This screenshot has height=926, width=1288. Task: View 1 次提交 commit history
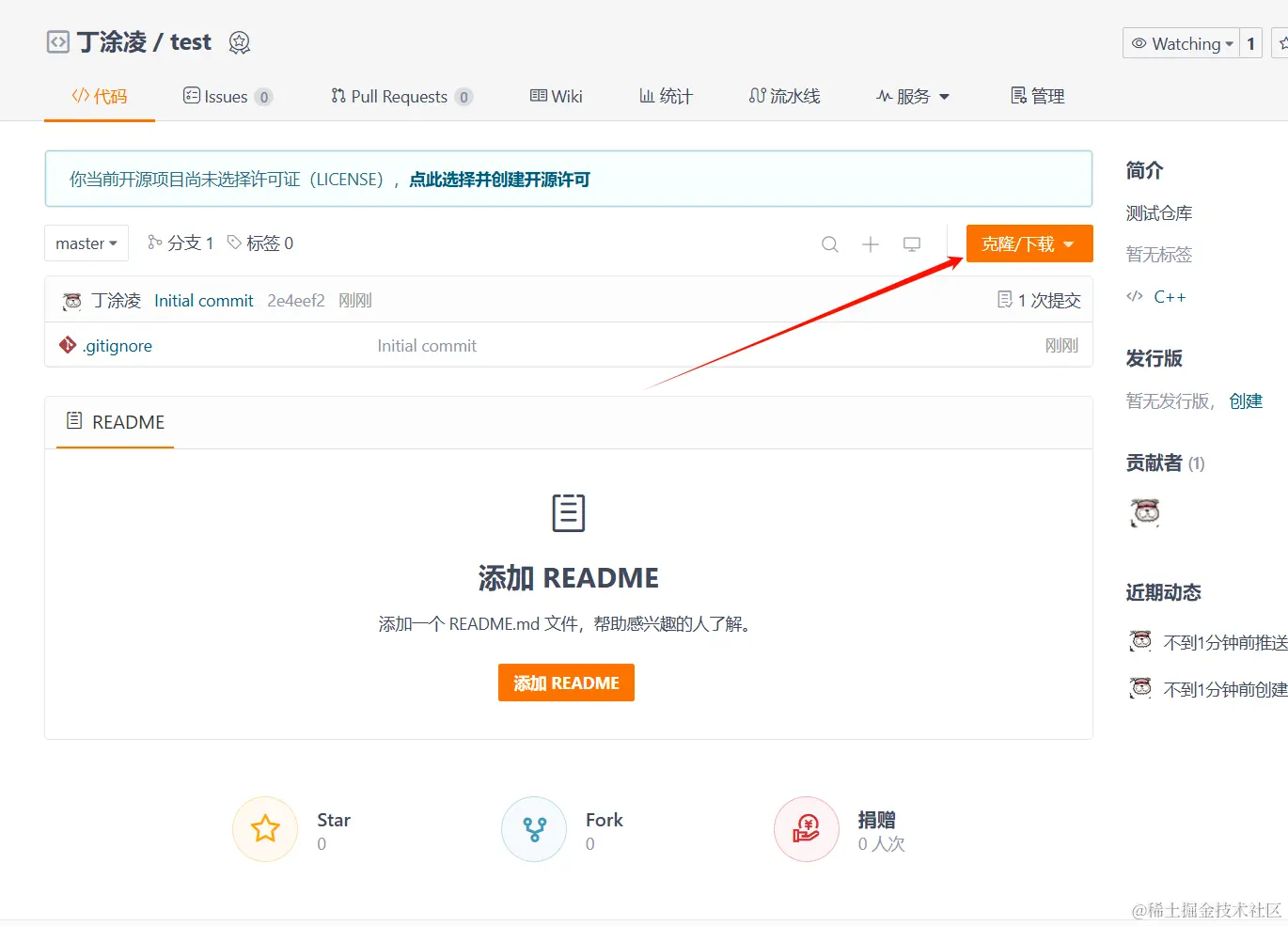(1039, 301)
